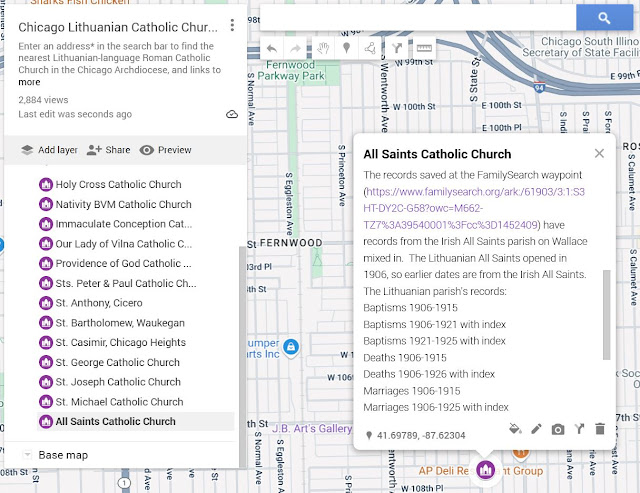Click the map title Chicago Lithuanian Catholic
The image size is (640, 493).
[118, 27]
